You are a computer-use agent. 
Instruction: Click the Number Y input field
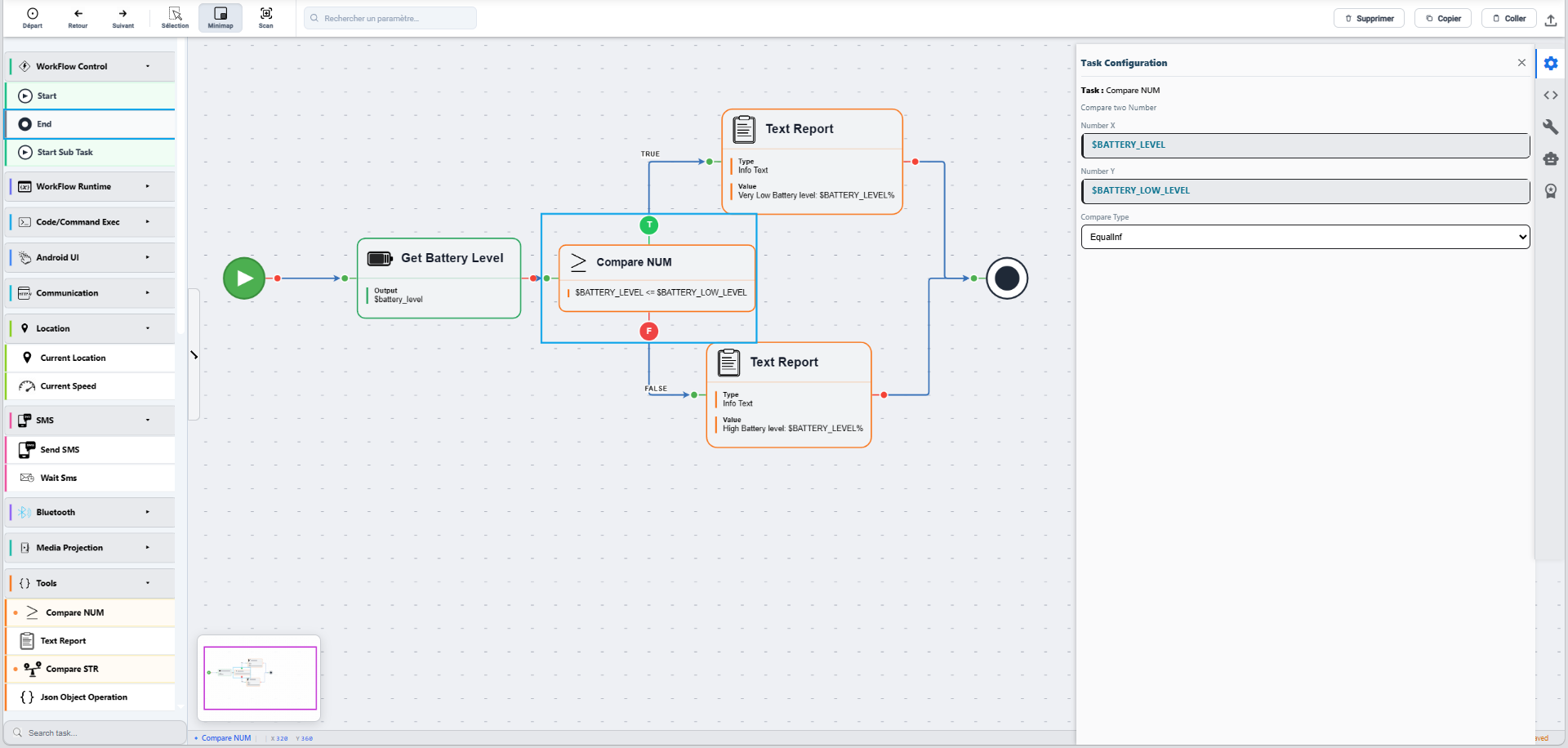coord(1305,191)
